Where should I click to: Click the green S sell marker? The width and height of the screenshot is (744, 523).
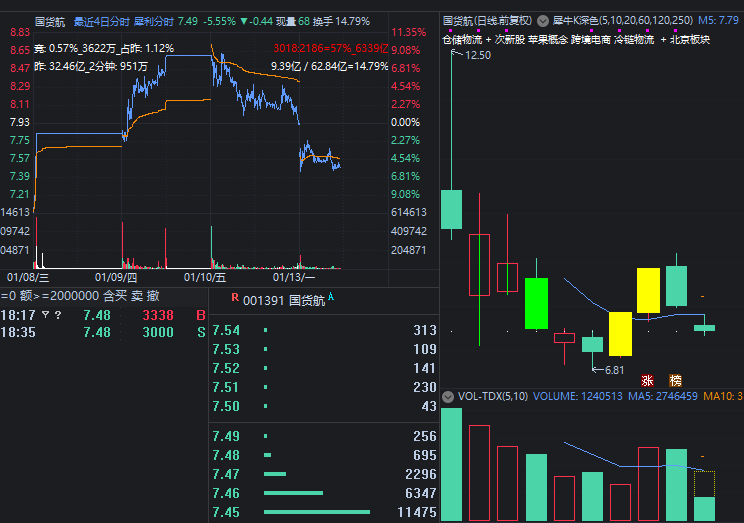(x=200, y=332)
